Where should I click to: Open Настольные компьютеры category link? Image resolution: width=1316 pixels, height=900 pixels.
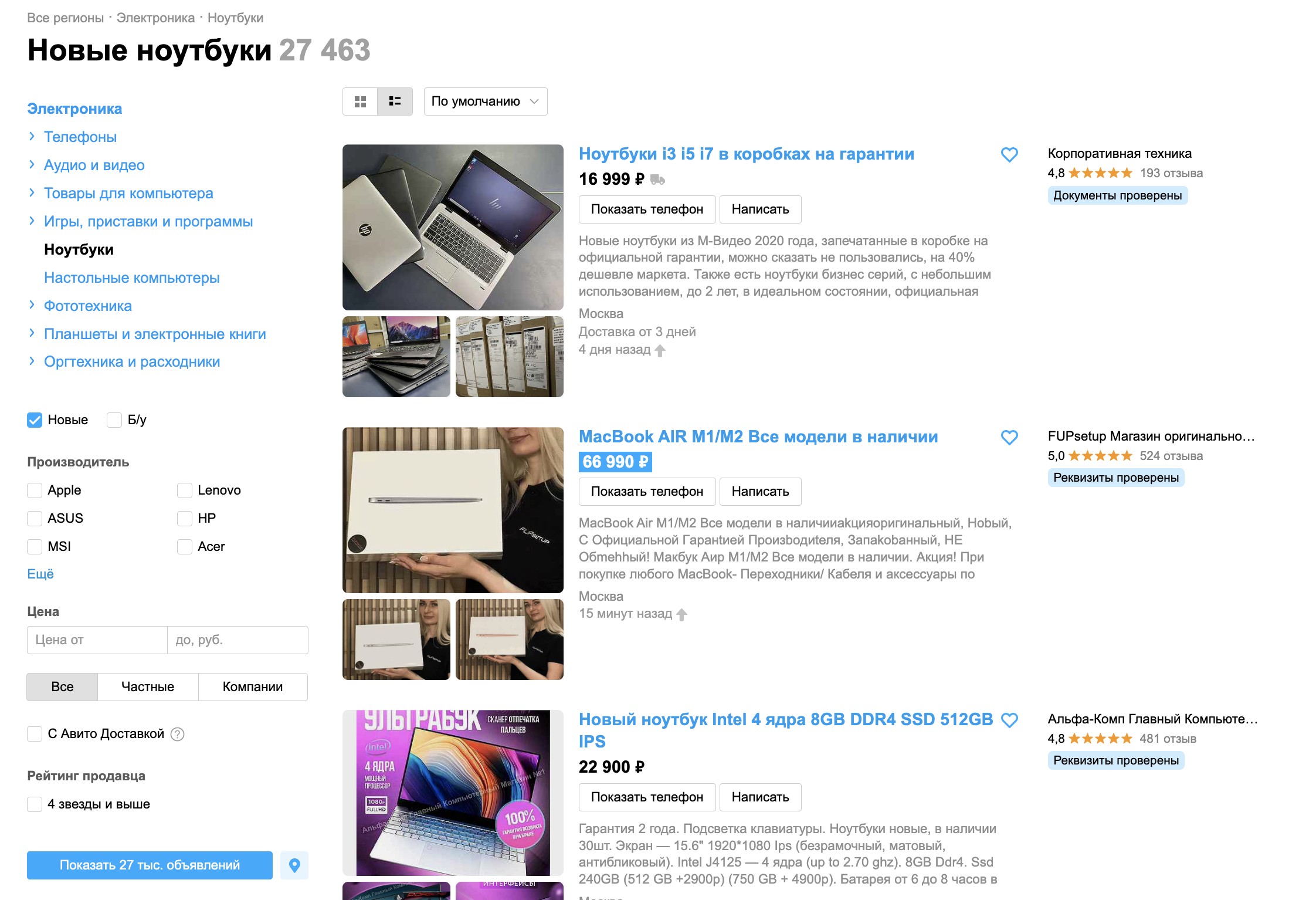coord(132,278)
